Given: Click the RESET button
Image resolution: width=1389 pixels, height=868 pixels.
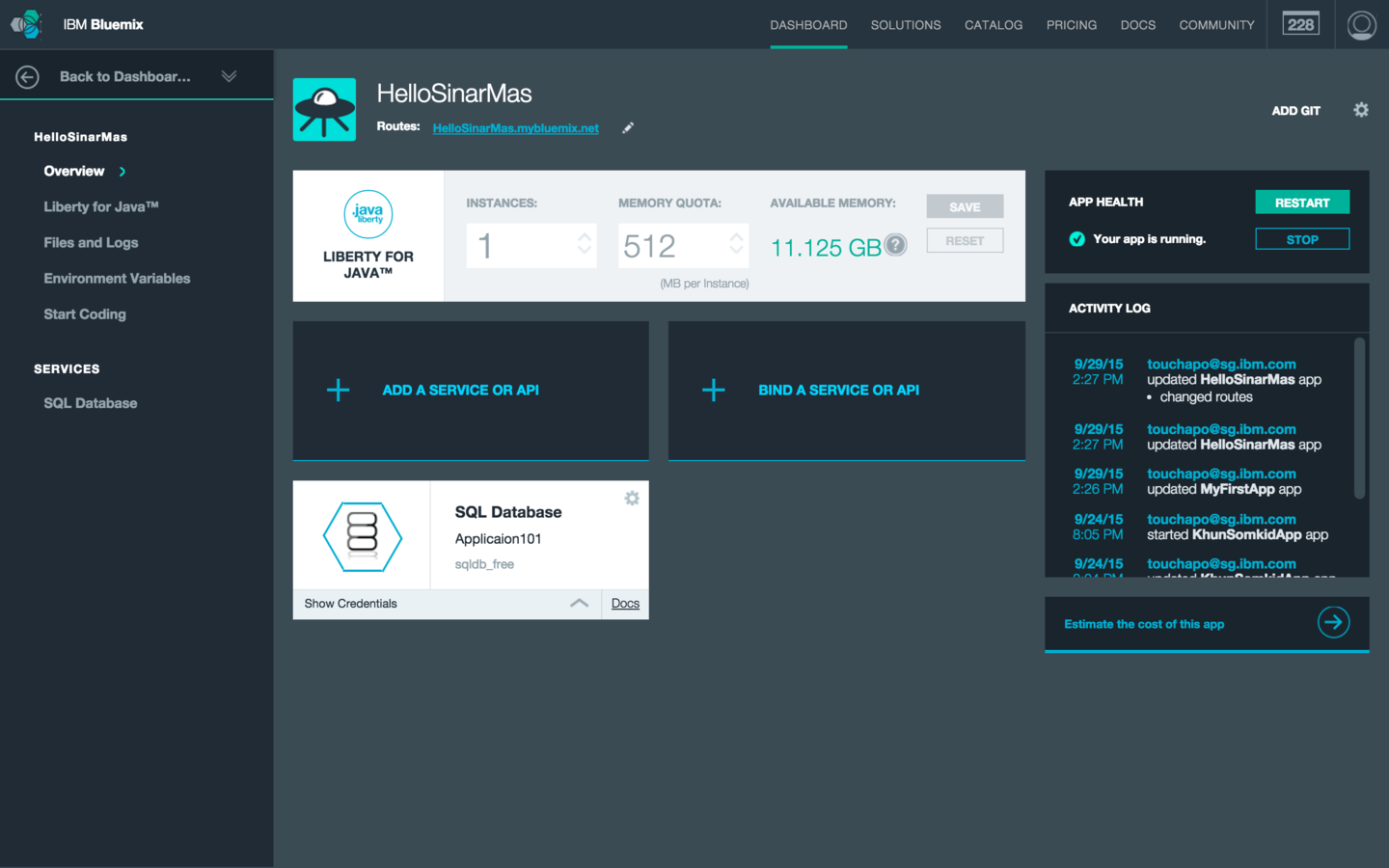Looking at the screenshot, I should (965, 240).
